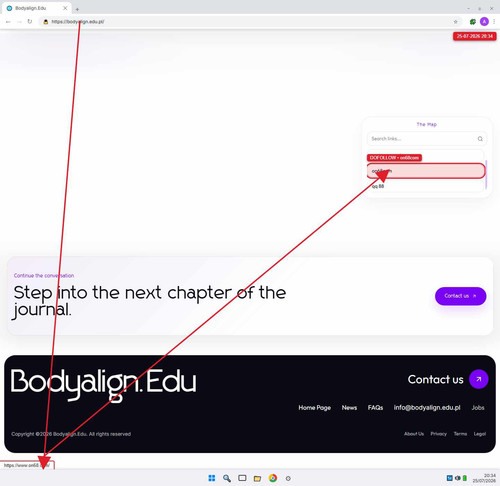Click the blue tray icon left of volume
500x486 pixels.
pyautogui.click(x=449, y=478)
